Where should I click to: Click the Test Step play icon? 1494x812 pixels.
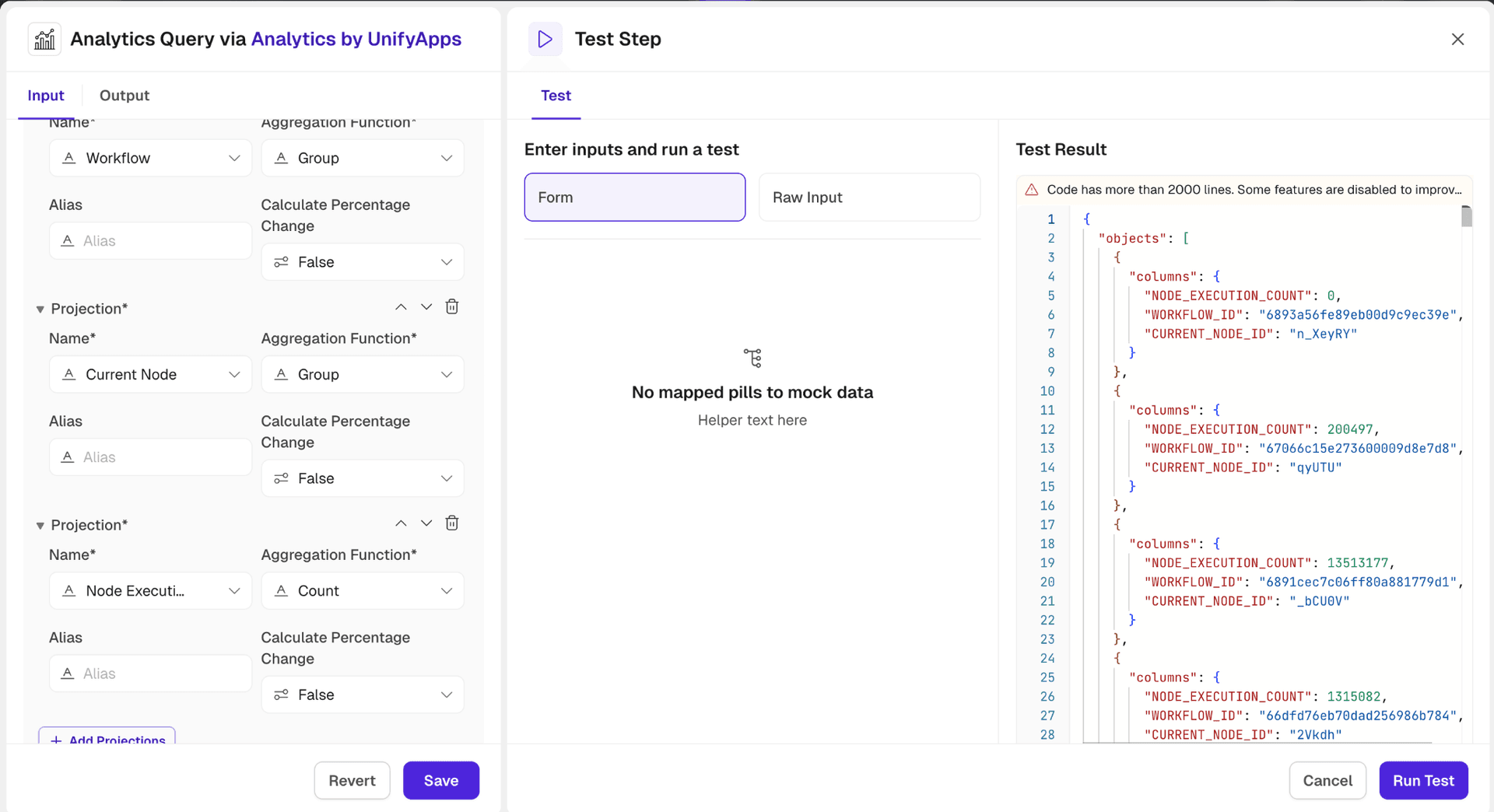coord(545,39)
